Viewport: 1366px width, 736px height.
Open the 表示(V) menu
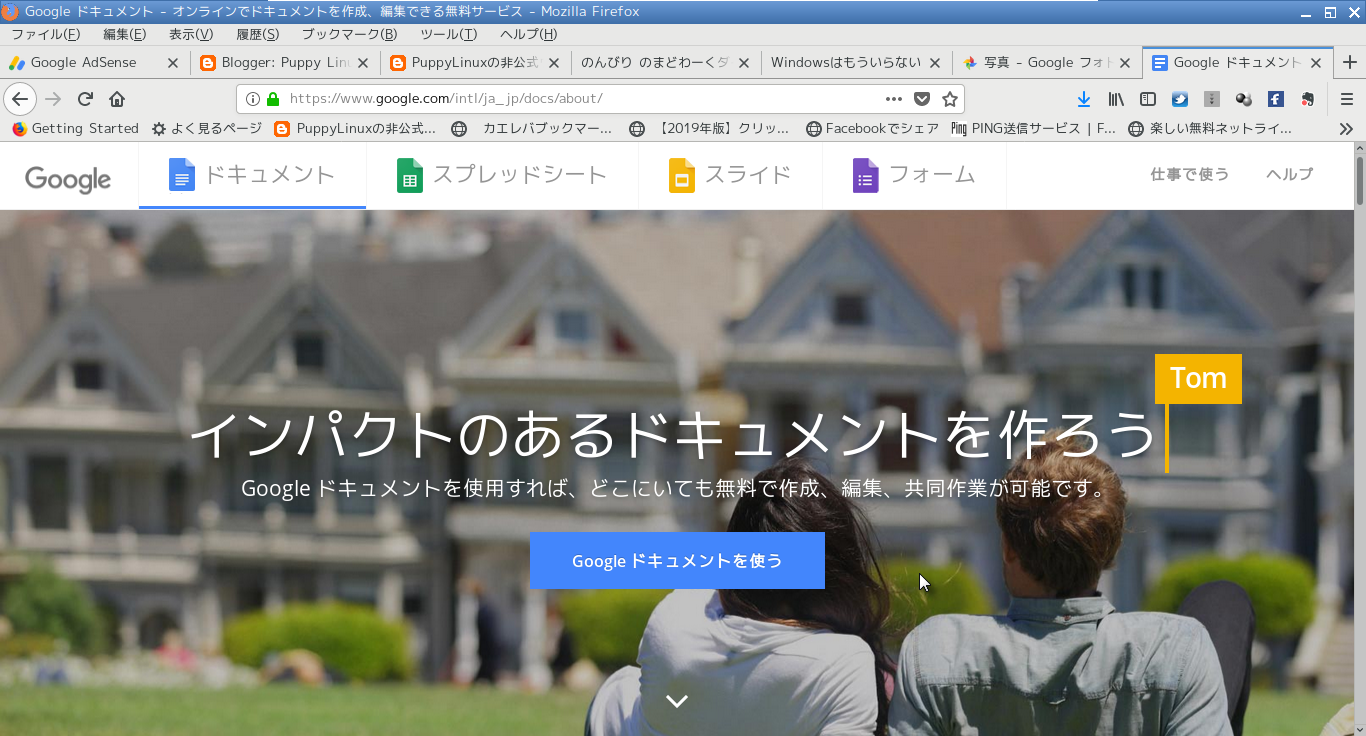point(191,34)
